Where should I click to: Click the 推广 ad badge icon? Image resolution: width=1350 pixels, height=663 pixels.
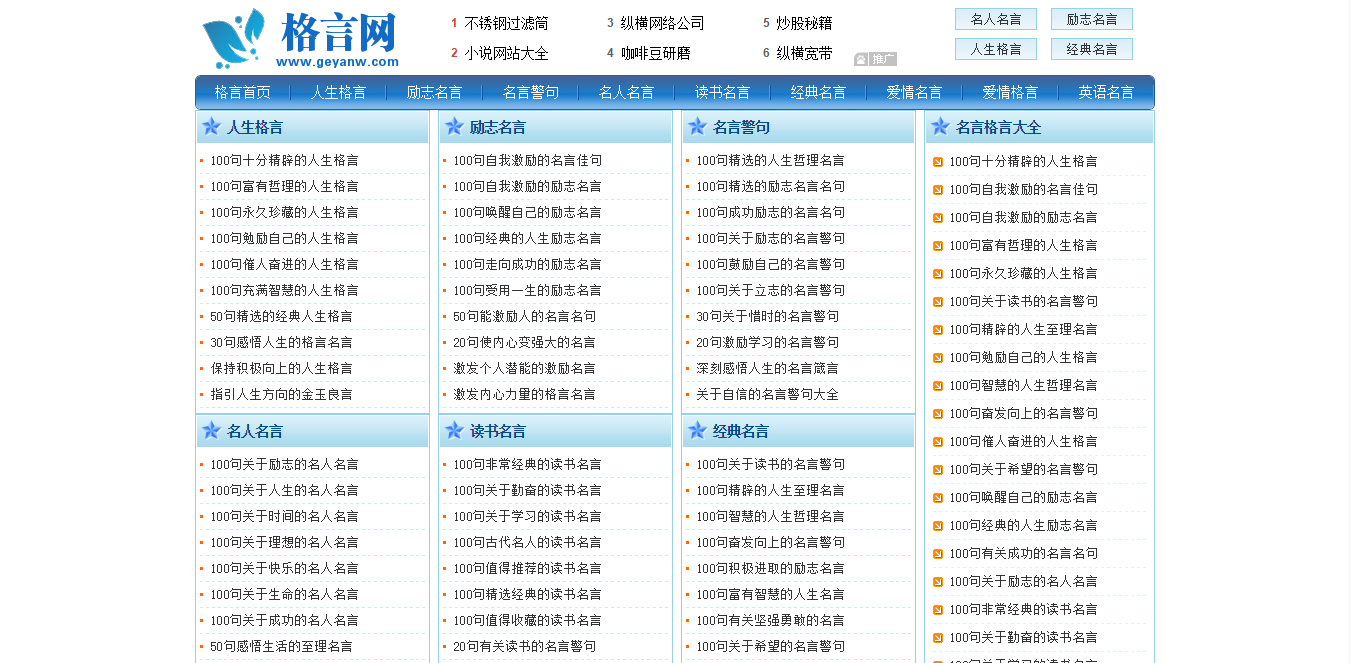click(875, 59)
